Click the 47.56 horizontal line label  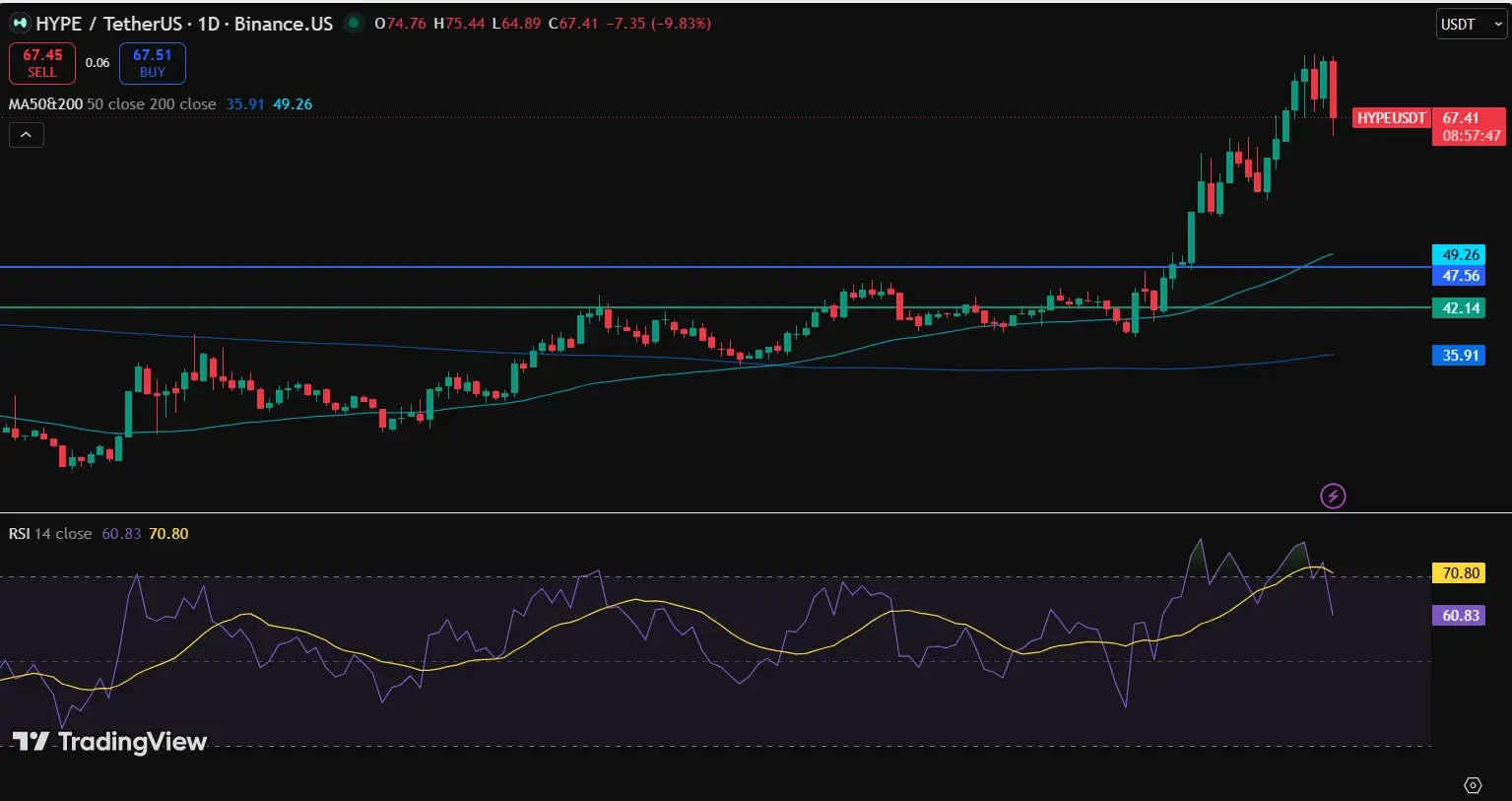click(x=1461, y=276)
